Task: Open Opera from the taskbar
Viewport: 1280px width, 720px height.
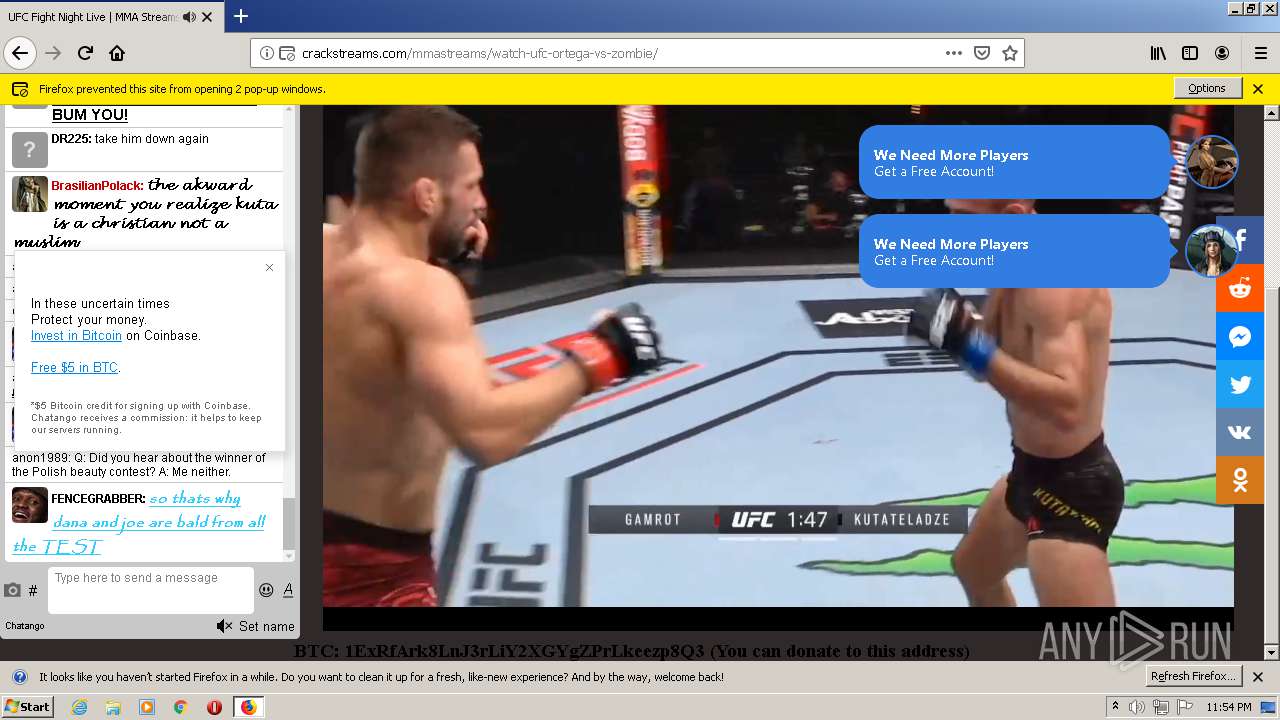Action: 214,707
